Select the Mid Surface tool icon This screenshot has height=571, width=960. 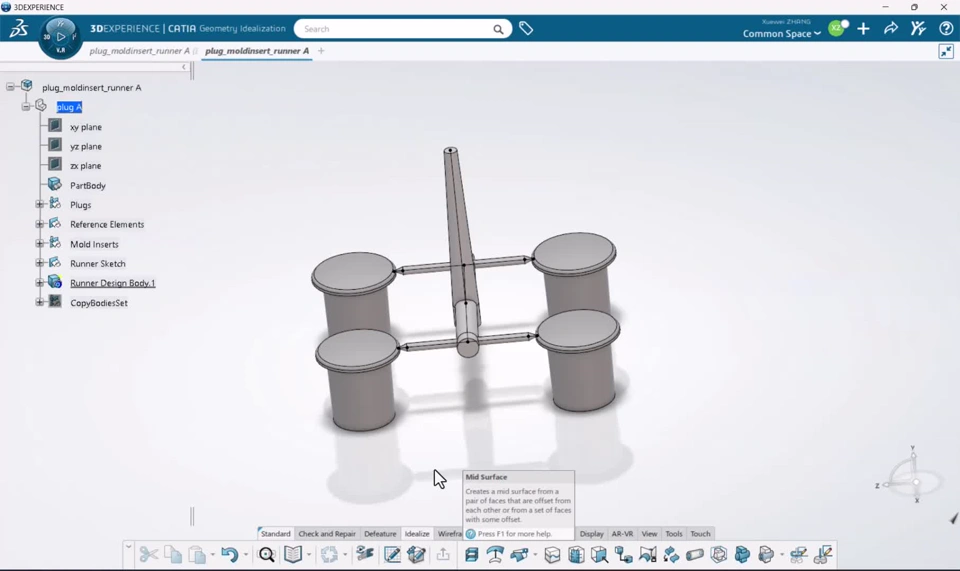click(471, 554)
